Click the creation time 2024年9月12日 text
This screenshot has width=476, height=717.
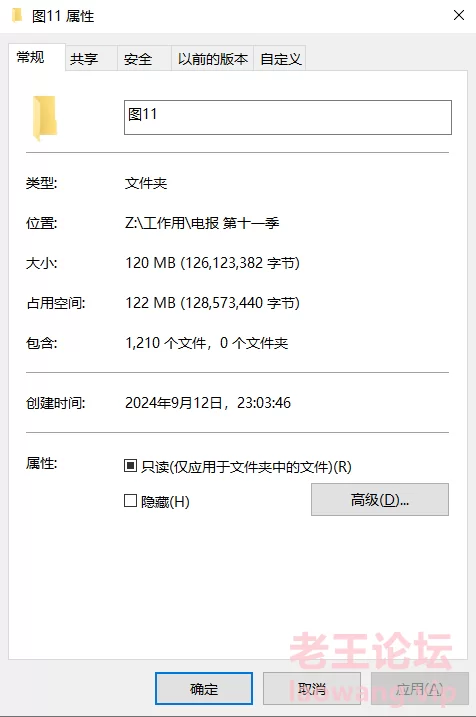pyautogui.click(x=173, y=403)
